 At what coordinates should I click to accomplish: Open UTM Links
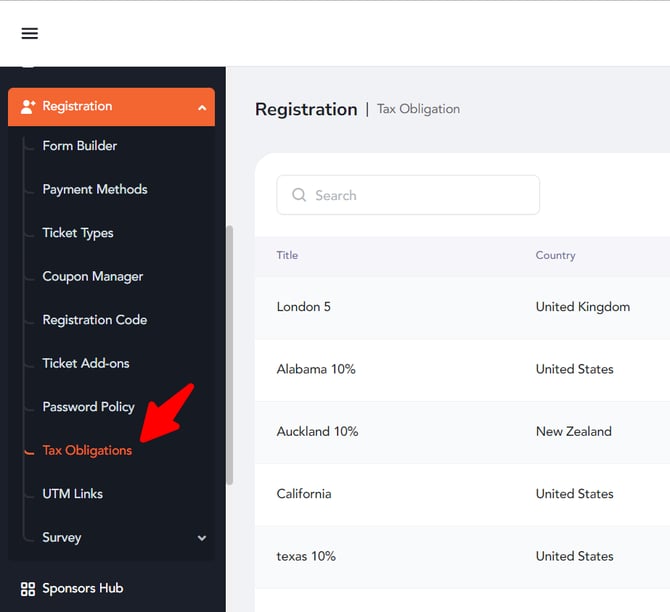(x=72, y=494)
